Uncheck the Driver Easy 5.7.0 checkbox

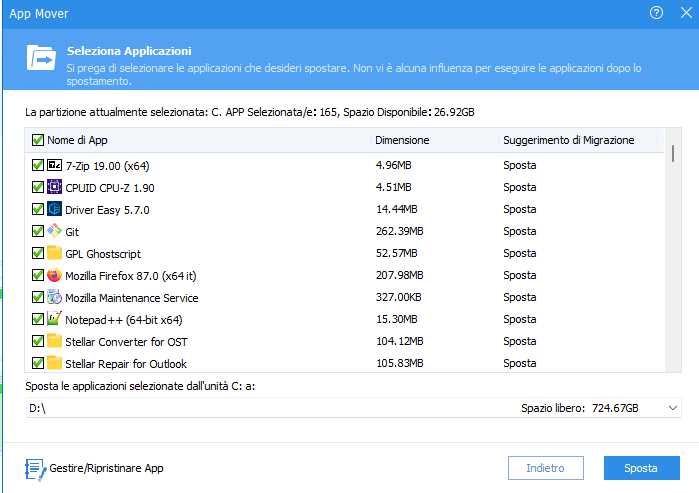pyautogui.click(x=38, y=209)
